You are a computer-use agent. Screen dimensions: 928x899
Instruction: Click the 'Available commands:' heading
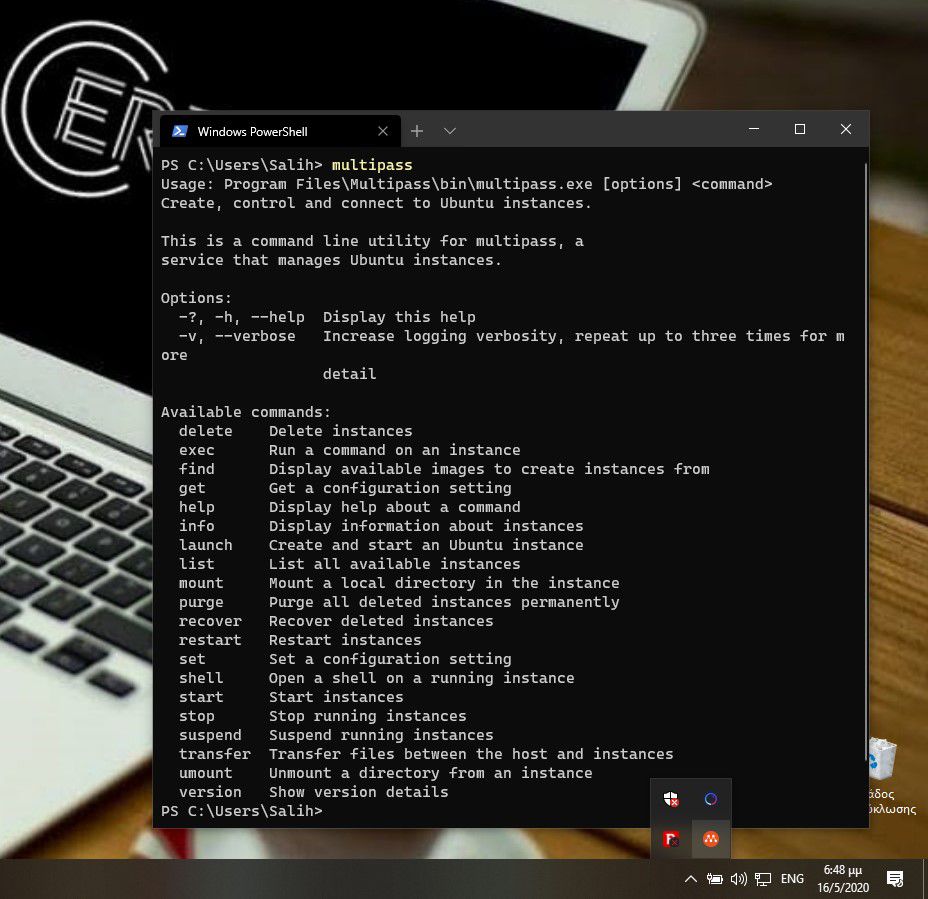pyautogui.click(x=246, y=412)
